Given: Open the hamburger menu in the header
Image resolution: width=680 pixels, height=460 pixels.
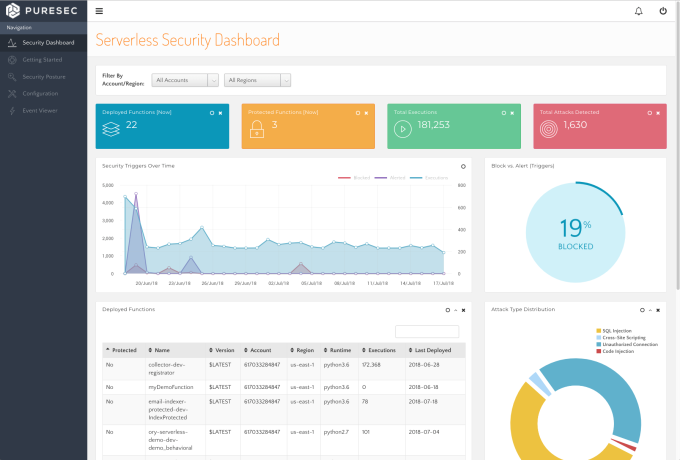Looking at the screenshot, I should (x=99, y=11).
